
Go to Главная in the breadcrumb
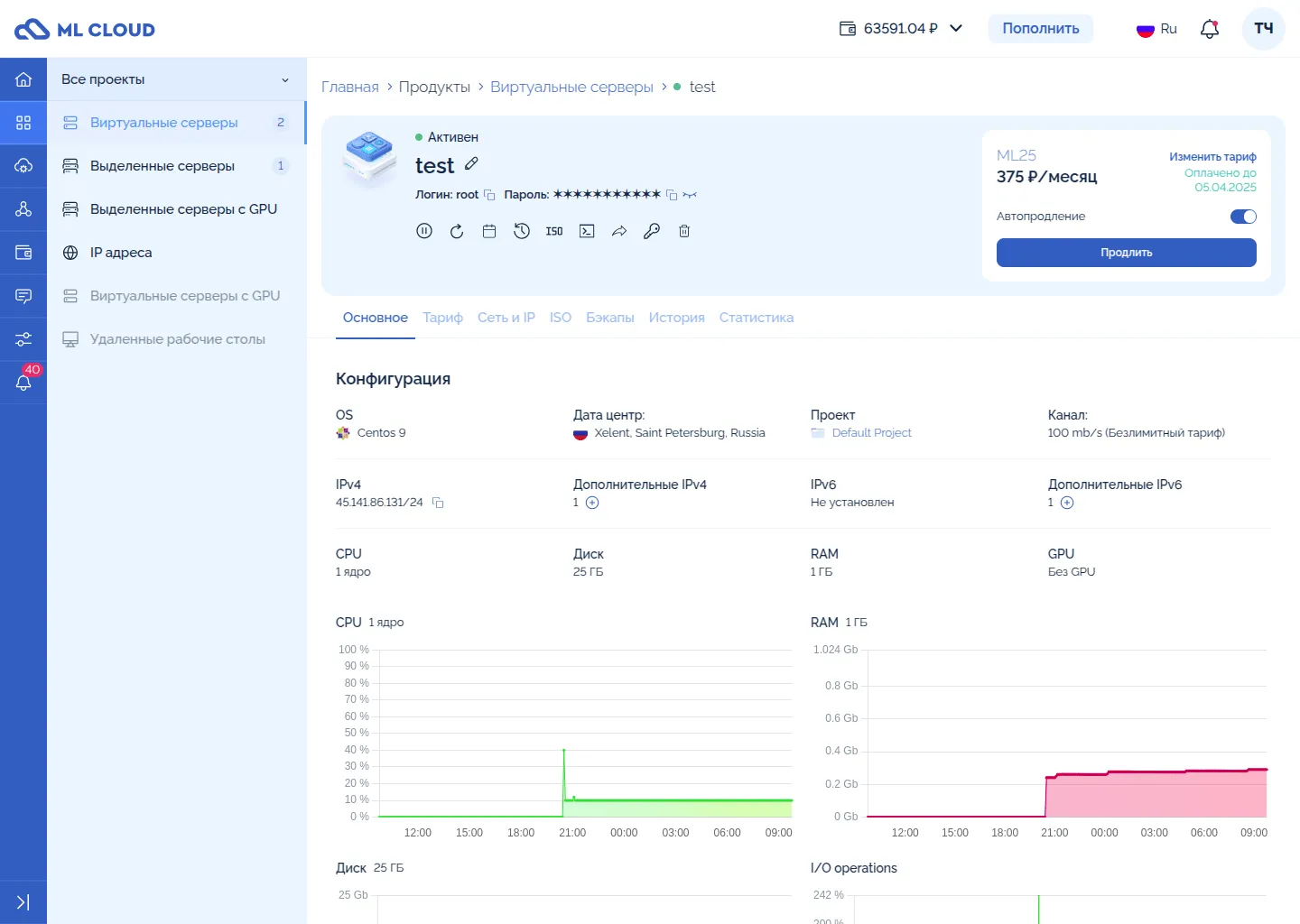350,87
